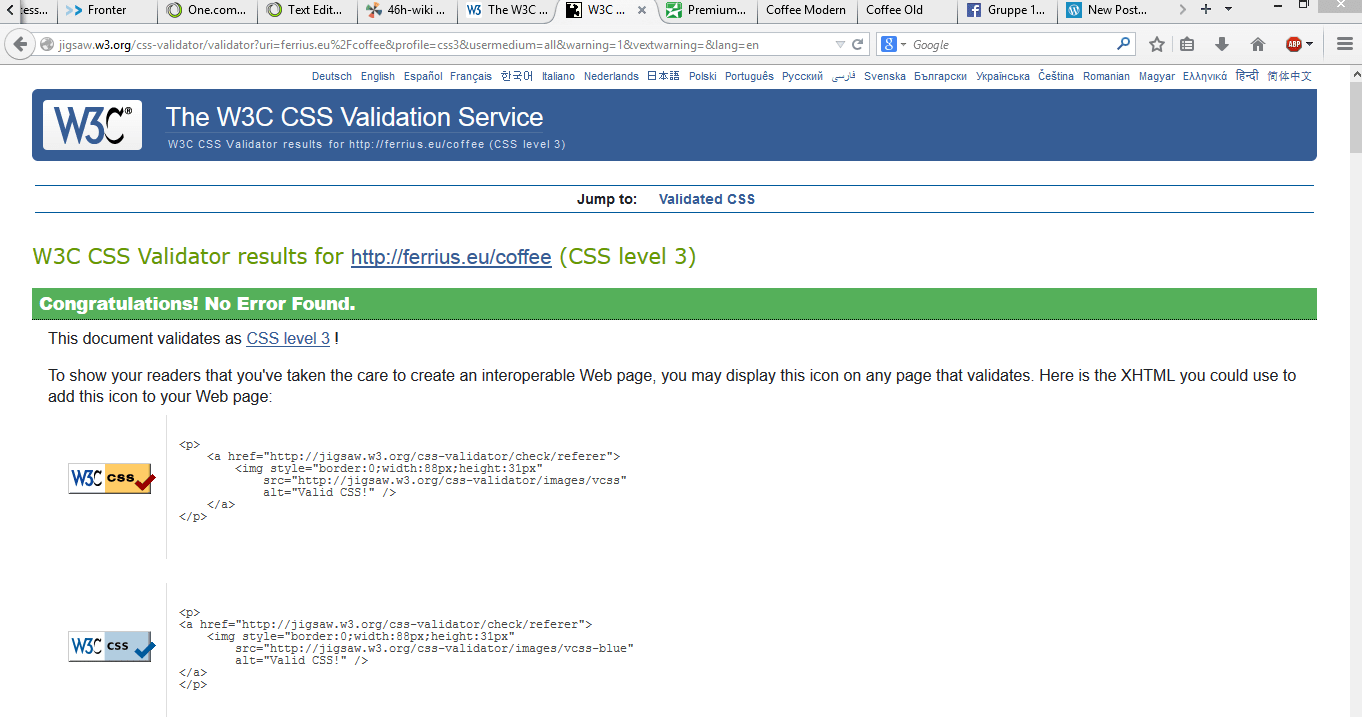This screenshot has width=1362, height=717.
Task: Select English language
Action: [378, 76]
